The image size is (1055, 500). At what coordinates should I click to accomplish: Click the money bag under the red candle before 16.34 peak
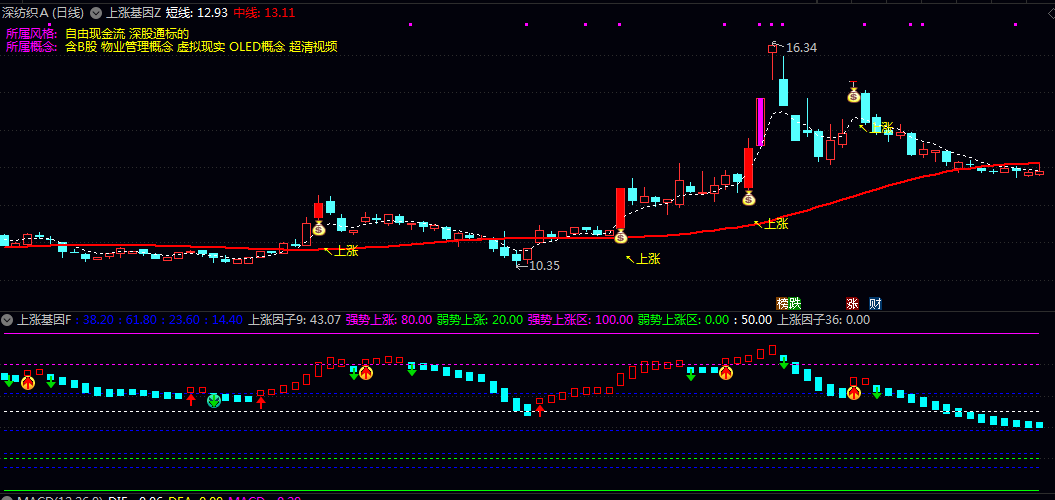[748, 199]
